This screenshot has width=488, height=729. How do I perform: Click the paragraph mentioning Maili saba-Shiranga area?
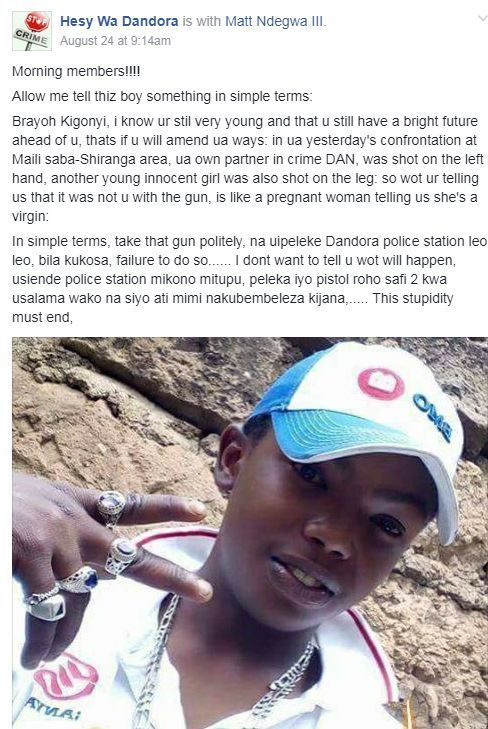[248, 168]
